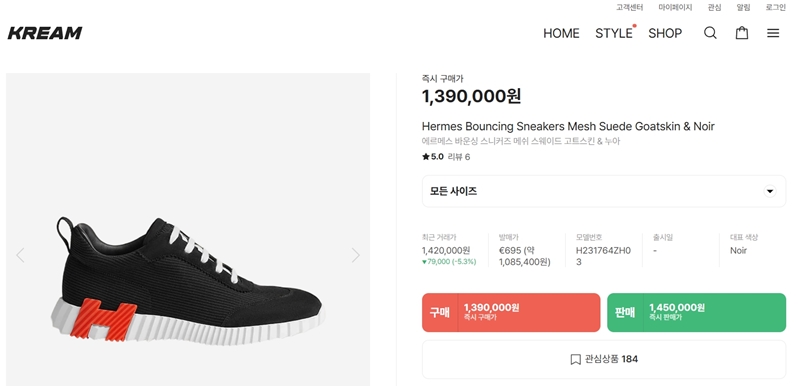Click the size dropdown circular arrow
800x386 pixels.
769,191
